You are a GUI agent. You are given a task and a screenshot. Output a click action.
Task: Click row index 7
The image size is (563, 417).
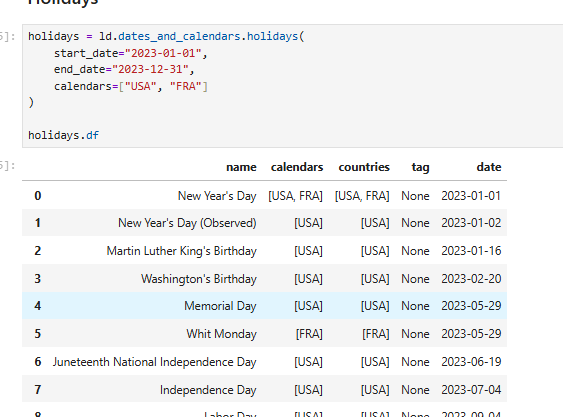38,390
